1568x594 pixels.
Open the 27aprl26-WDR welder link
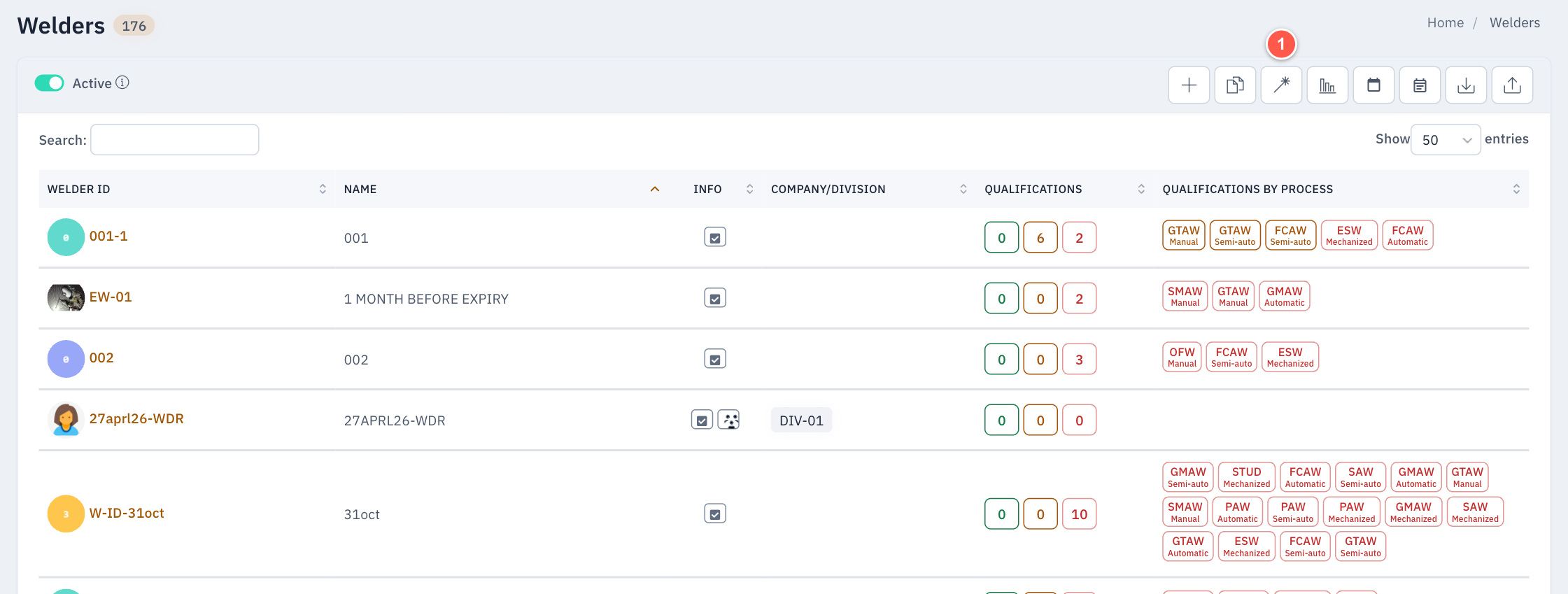click(x=136, y=419)
